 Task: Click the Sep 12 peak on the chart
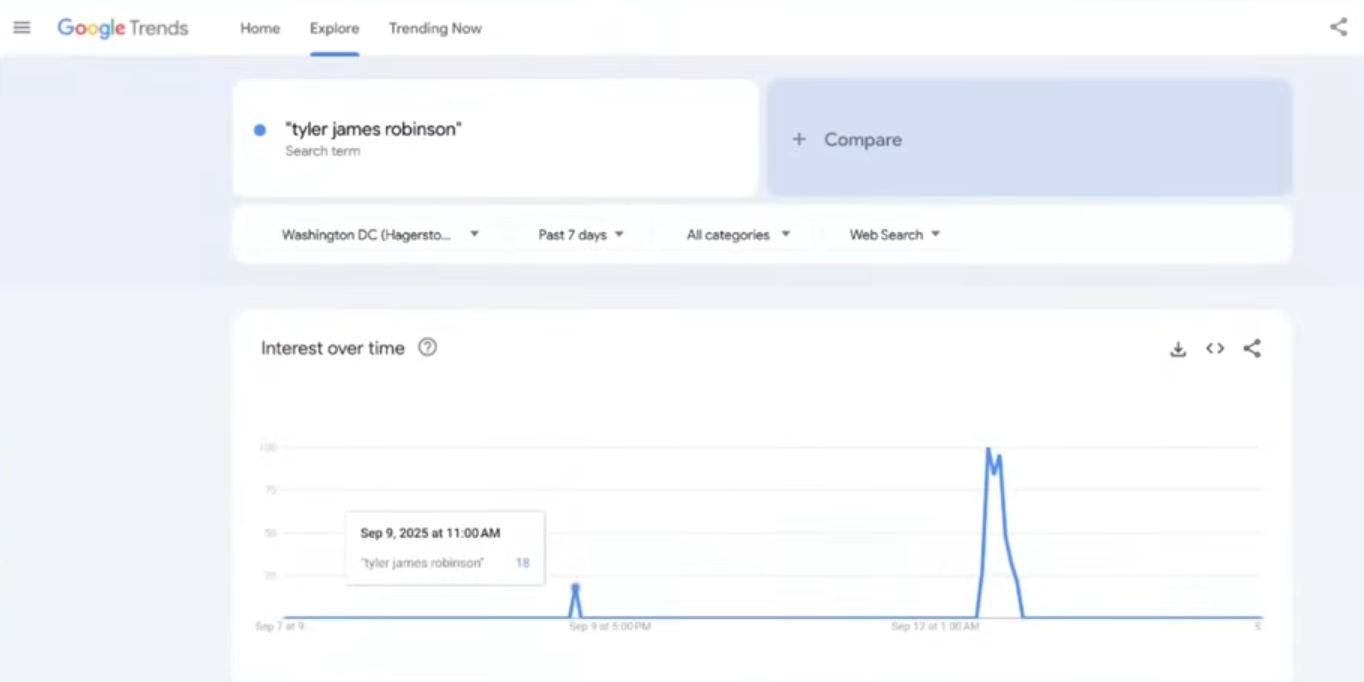coord(988,449)
